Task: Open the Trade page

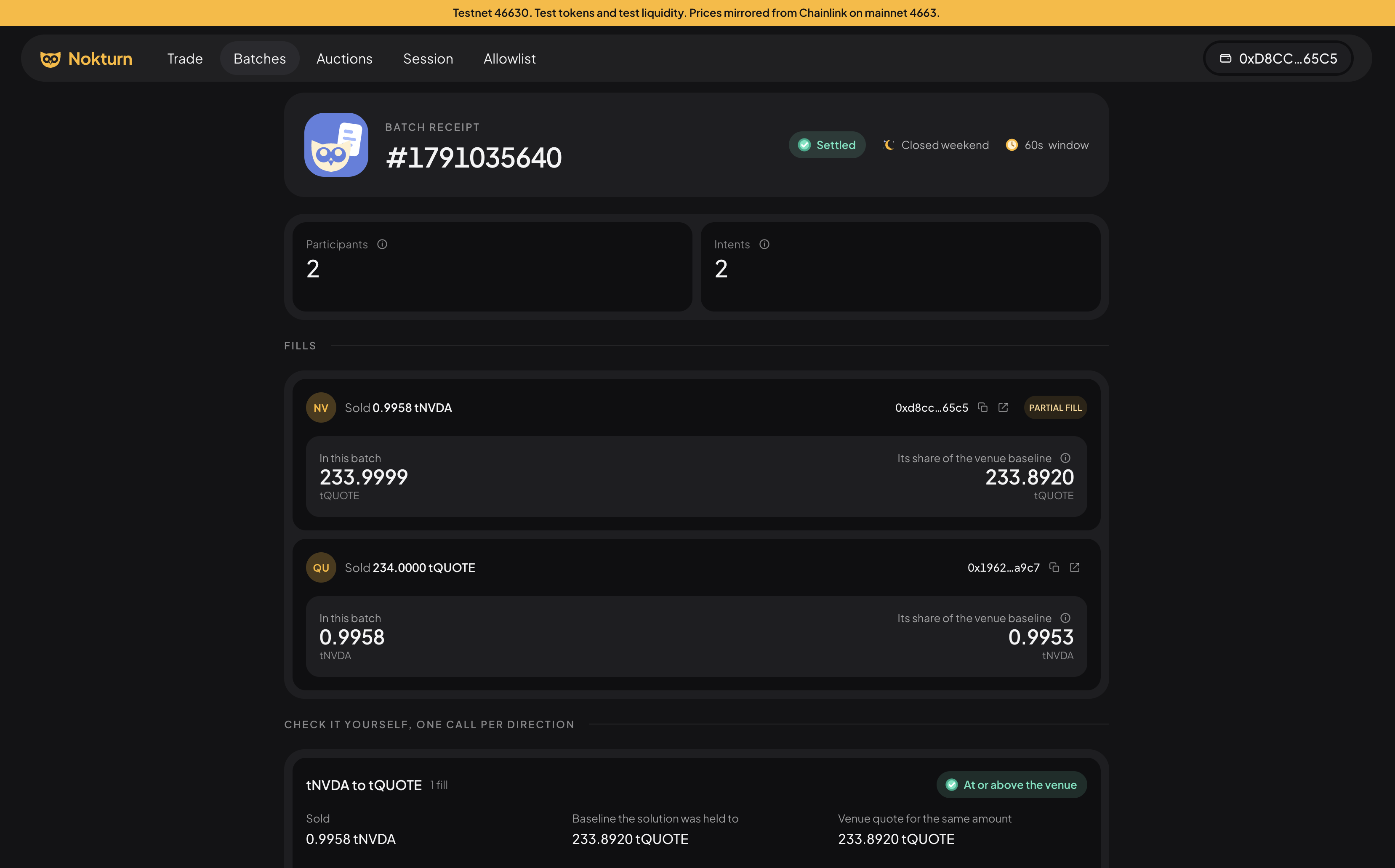Action: tap(185, 59)
